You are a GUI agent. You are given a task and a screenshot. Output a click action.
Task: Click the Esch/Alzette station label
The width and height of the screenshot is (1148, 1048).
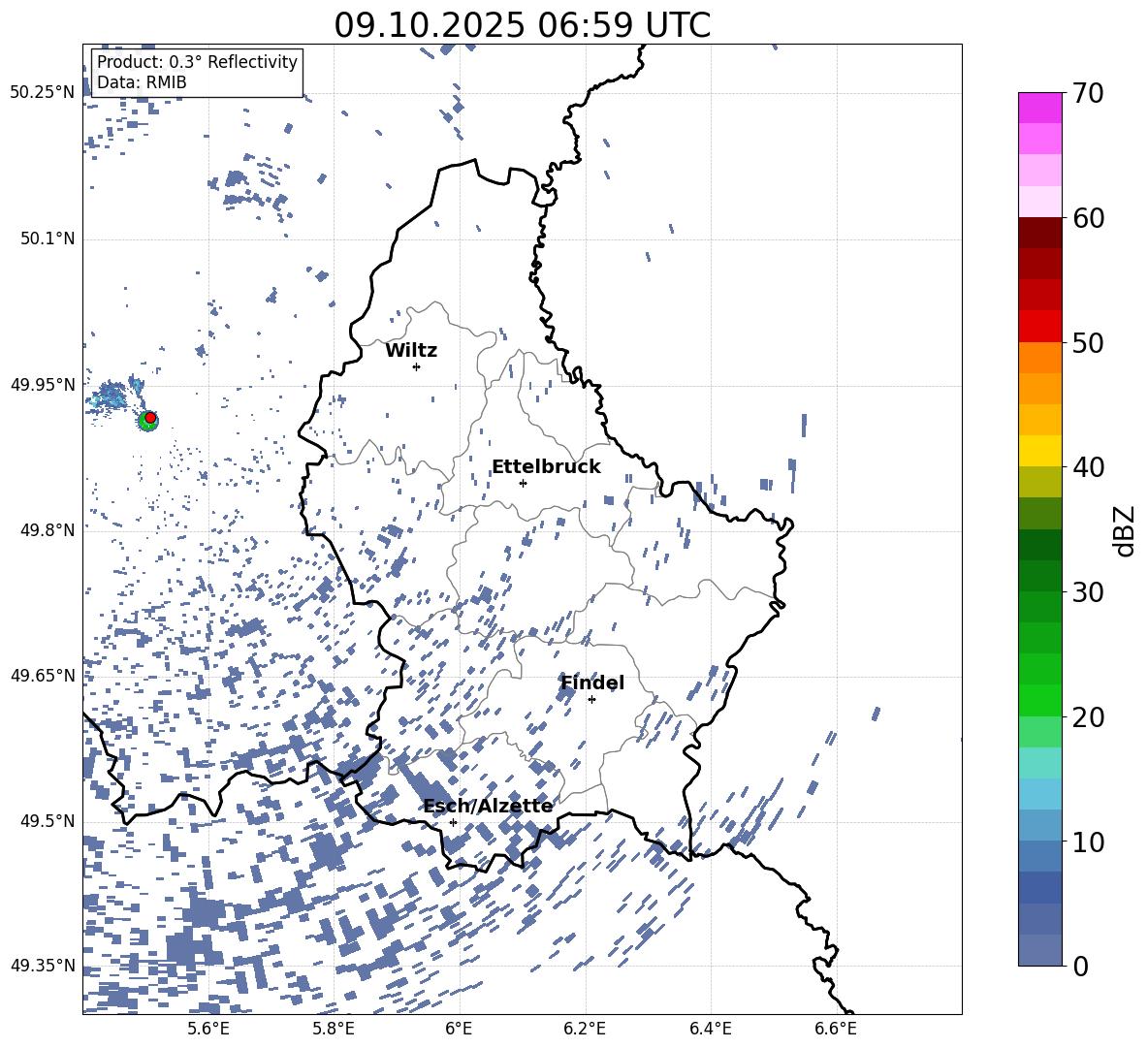[x=488, y=807]
